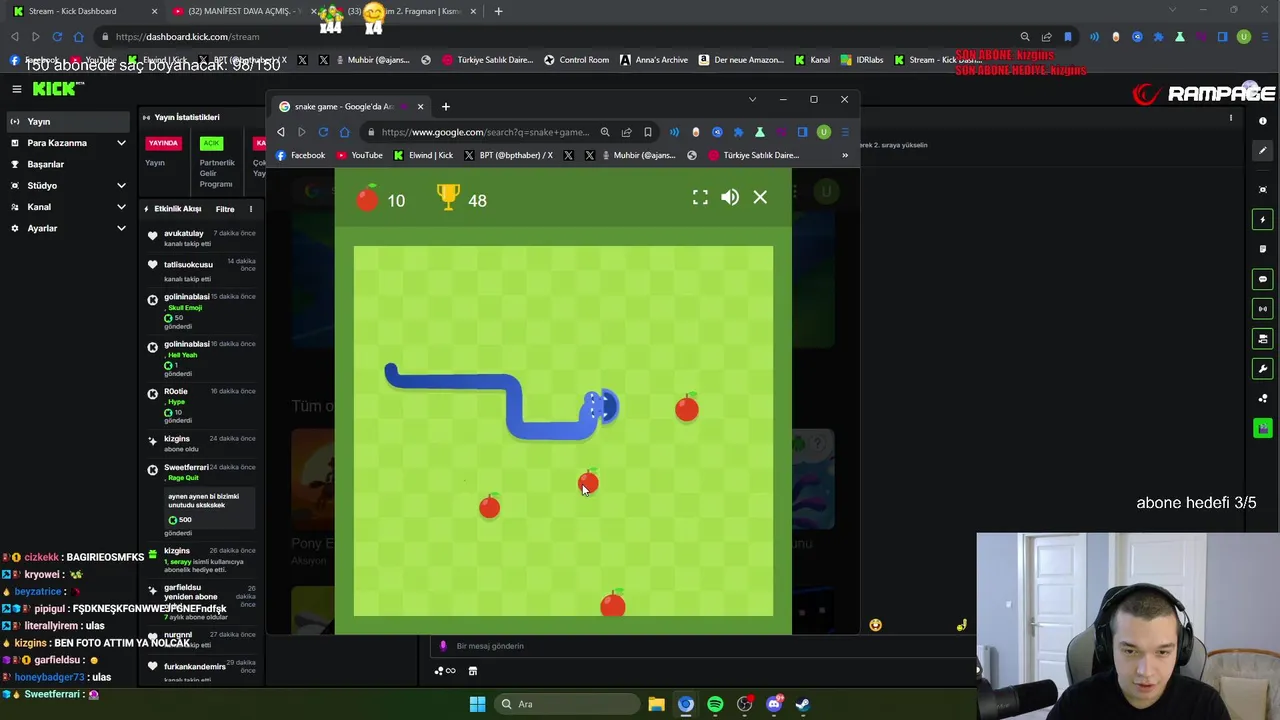The height and width of the screenshot is (720, 1280).
Task: Show tab search dropdown in snake window
Action: [752, 99]
